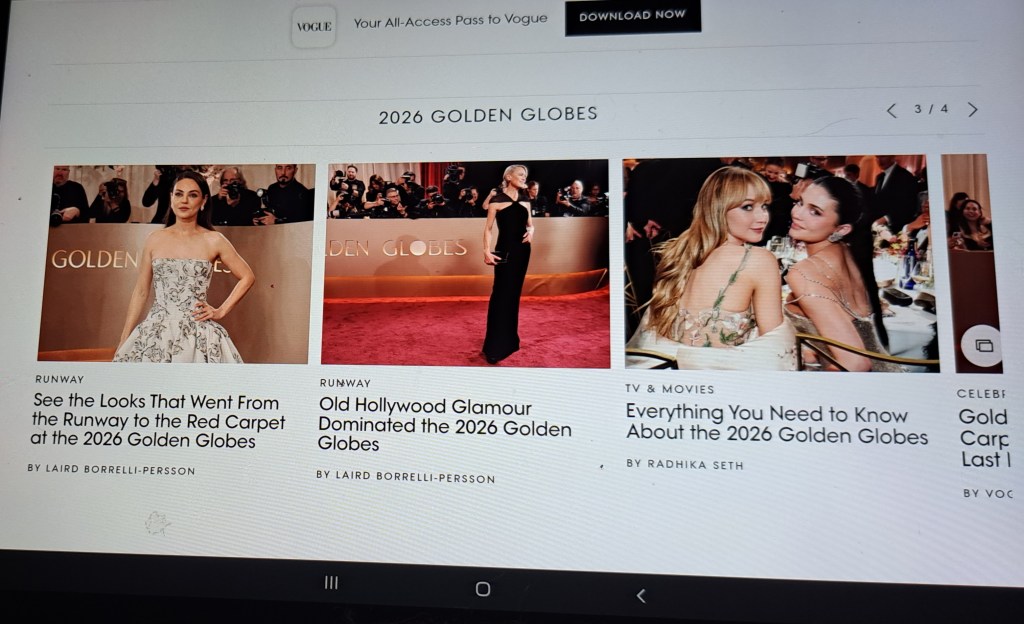Select Runway category above 'See the Looks' headline
Viewport: 1024px width, 624px height.
(60, 379)
